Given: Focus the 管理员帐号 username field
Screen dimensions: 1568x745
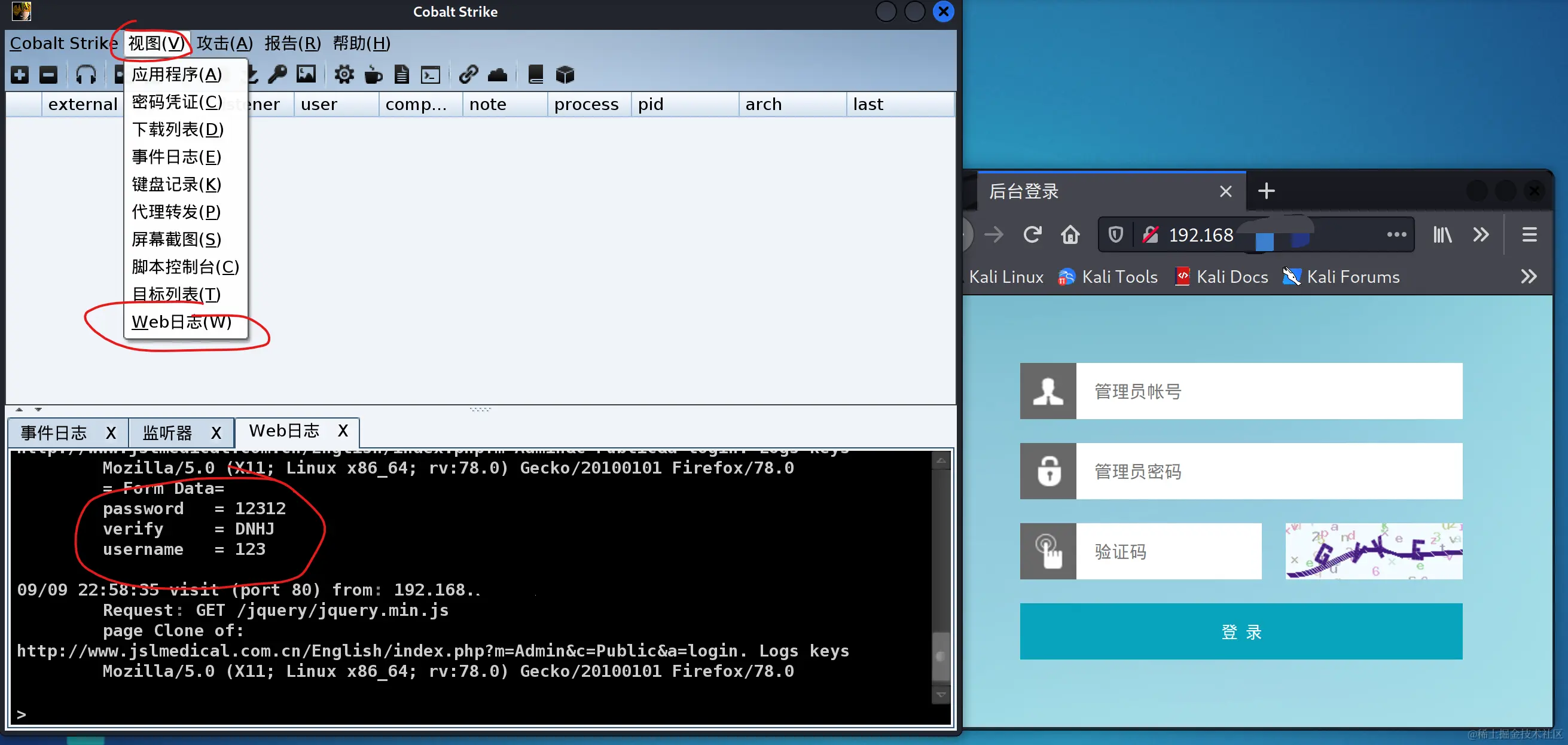Looking at the screenshot, I should [x=1269, y=392].
